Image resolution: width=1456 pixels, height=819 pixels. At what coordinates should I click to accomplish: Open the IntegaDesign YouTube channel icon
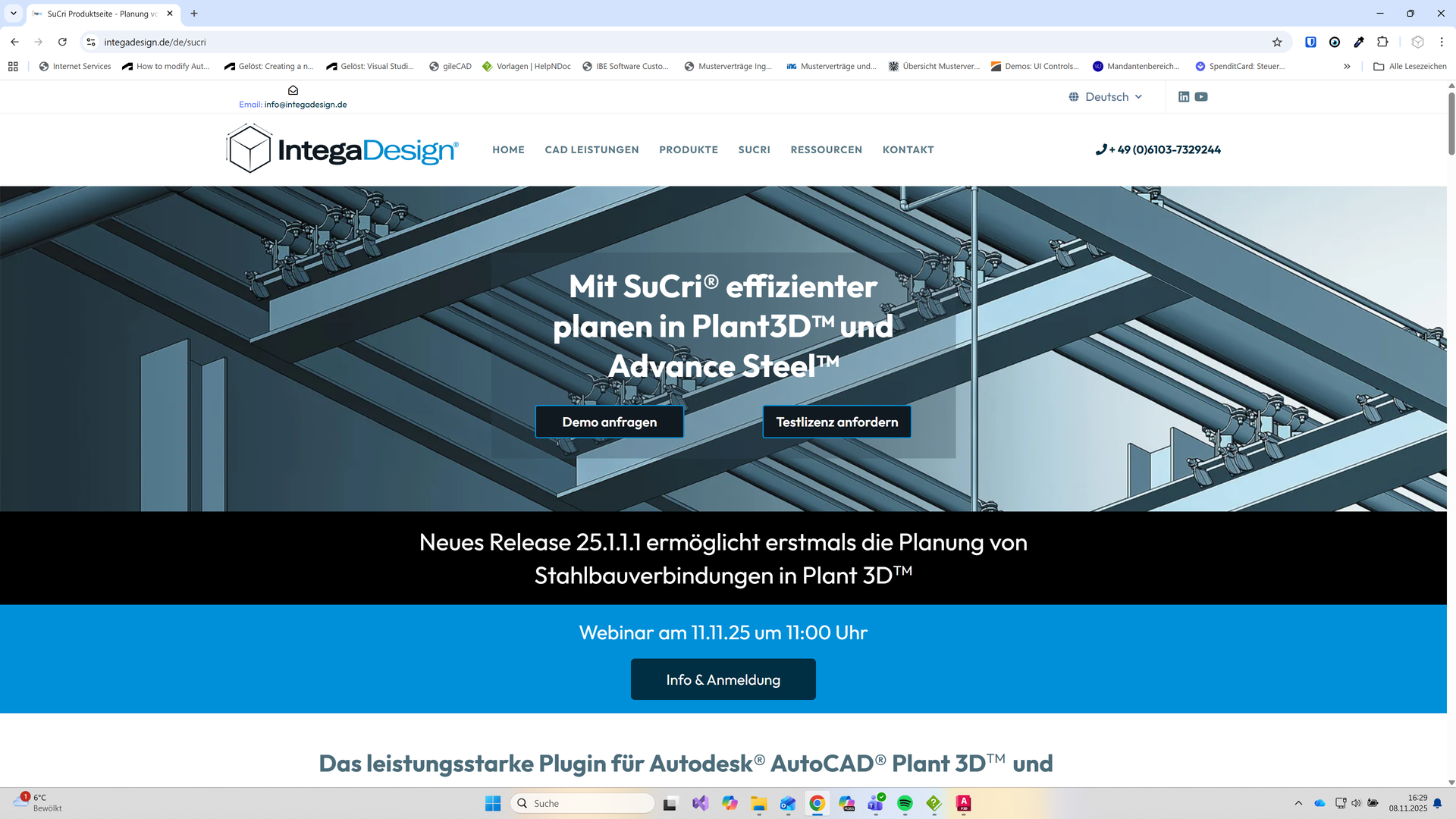[x=1201, y=97]
